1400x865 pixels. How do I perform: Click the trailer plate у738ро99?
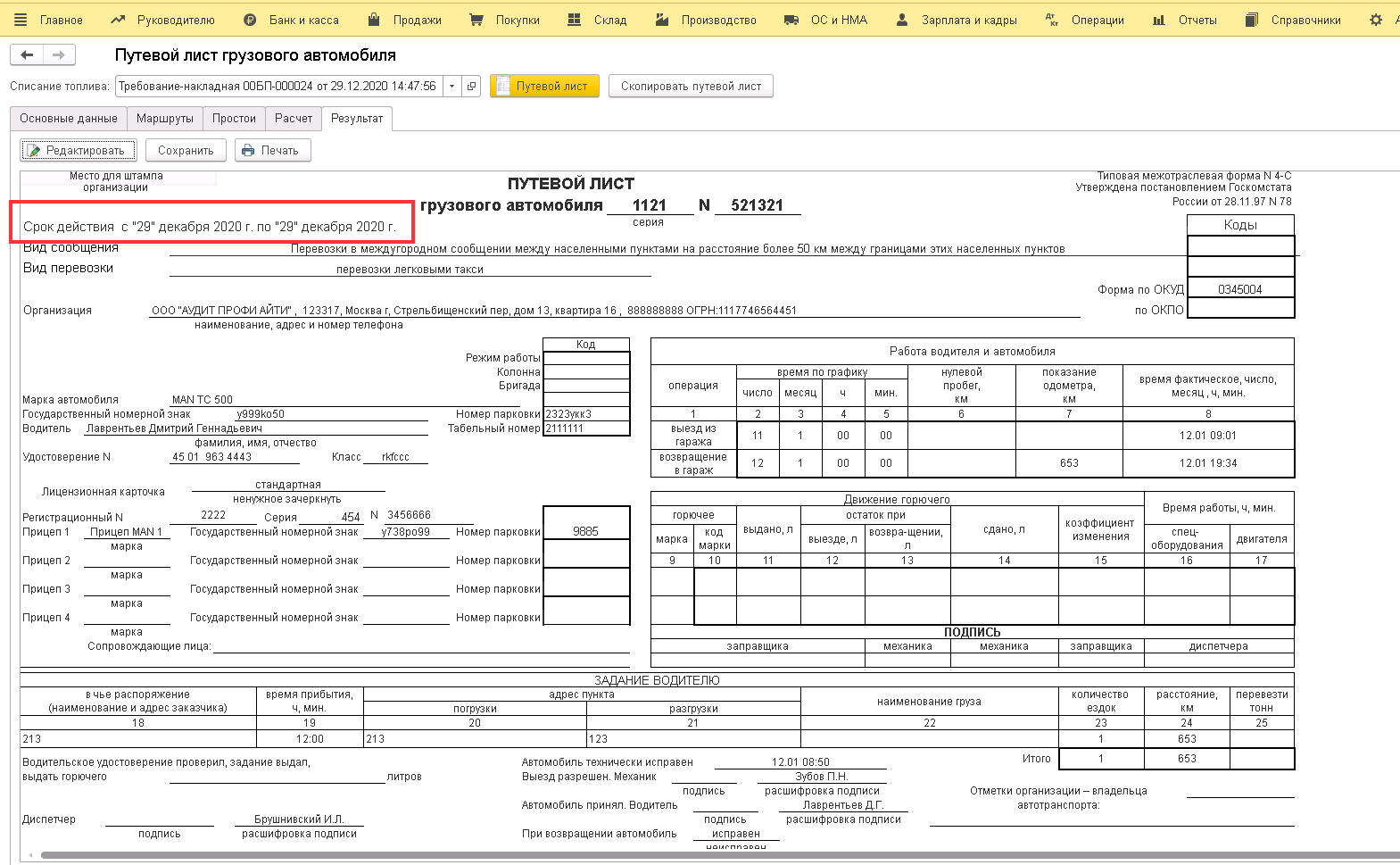(406, 532)
